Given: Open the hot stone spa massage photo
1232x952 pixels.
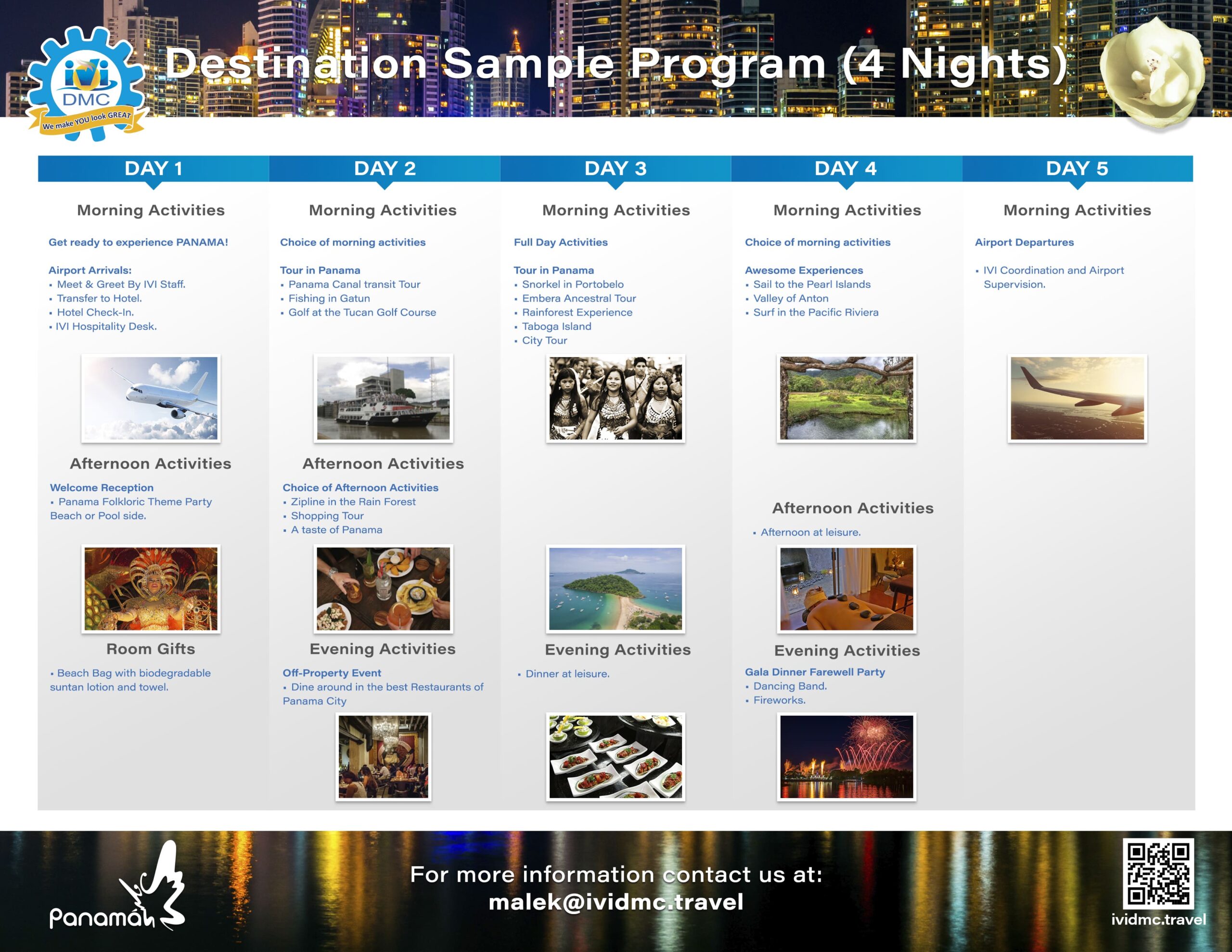Looking at the screenshot, I should pyautogui.click(x=846, y=588).
